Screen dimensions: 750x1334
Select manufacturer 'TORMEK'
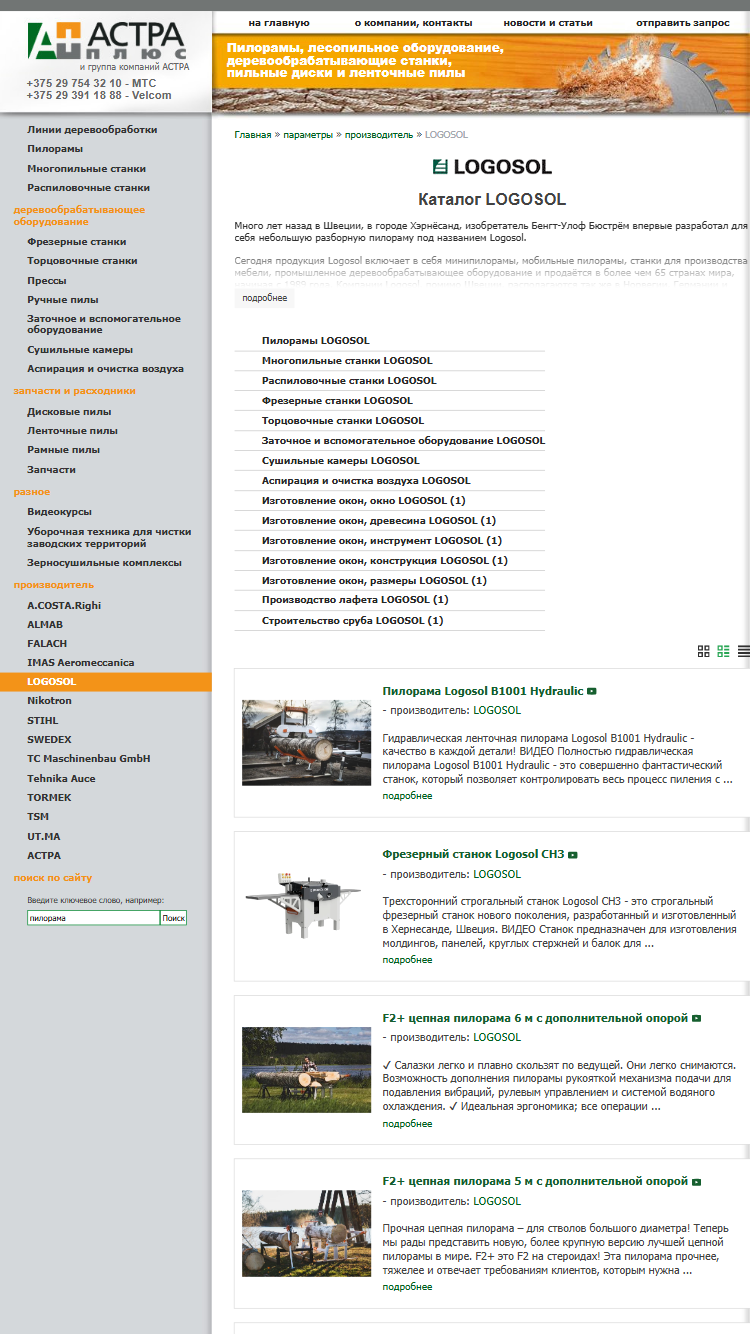tap(48, 798)
